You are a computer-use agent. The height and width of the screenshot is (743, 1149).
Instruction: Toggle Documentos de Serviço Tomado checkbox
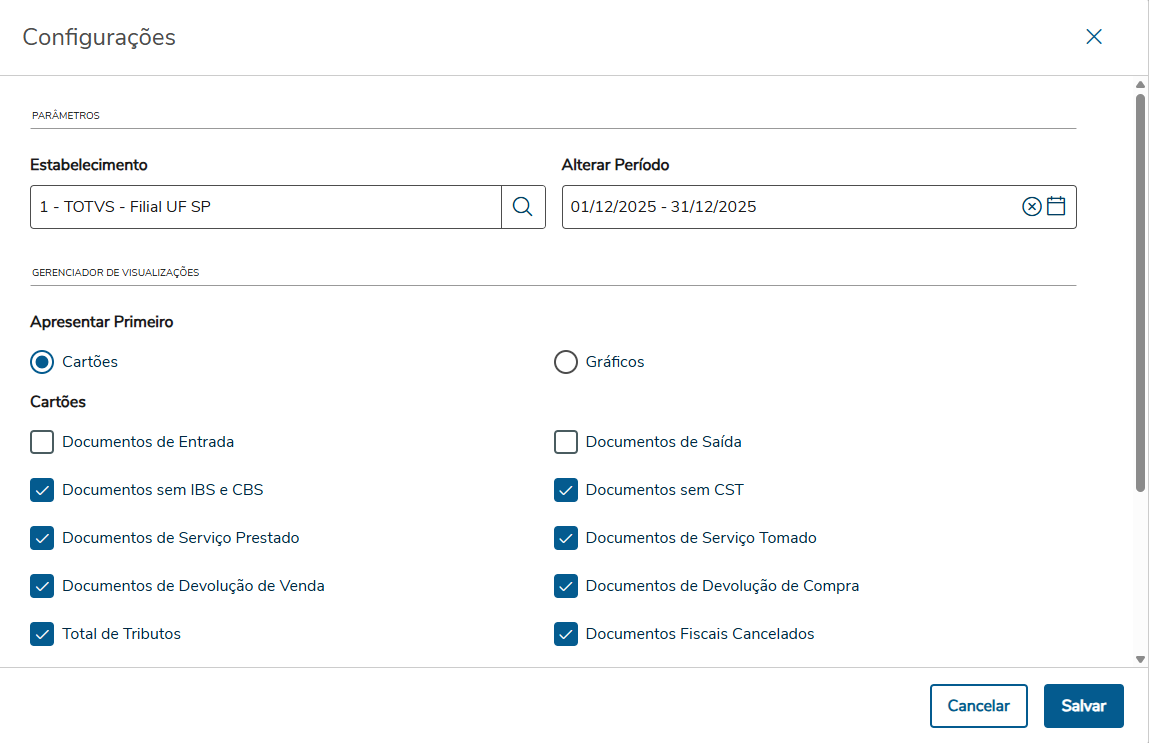(x=566, y=538)
